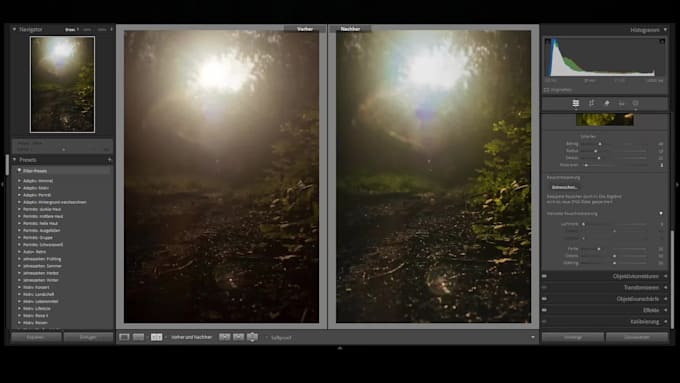Click the Vorherige button at bottom right
The height and width of the screenshot is (383, 680).
point(572,337)
